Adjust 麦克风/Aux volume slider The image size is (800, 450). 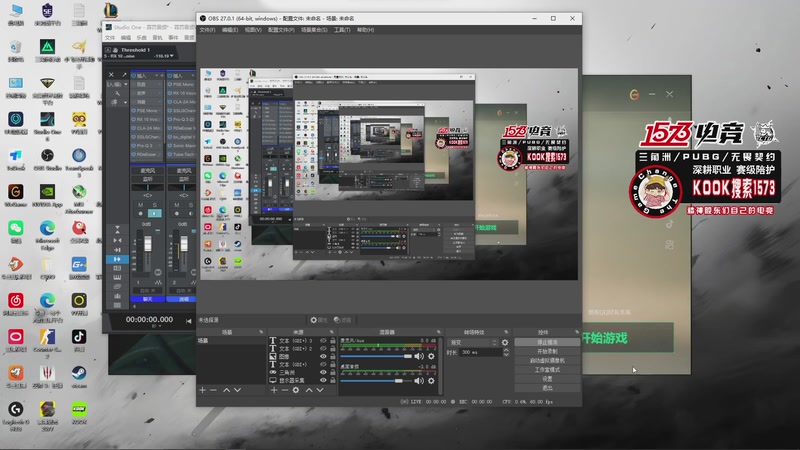(376, 356)
